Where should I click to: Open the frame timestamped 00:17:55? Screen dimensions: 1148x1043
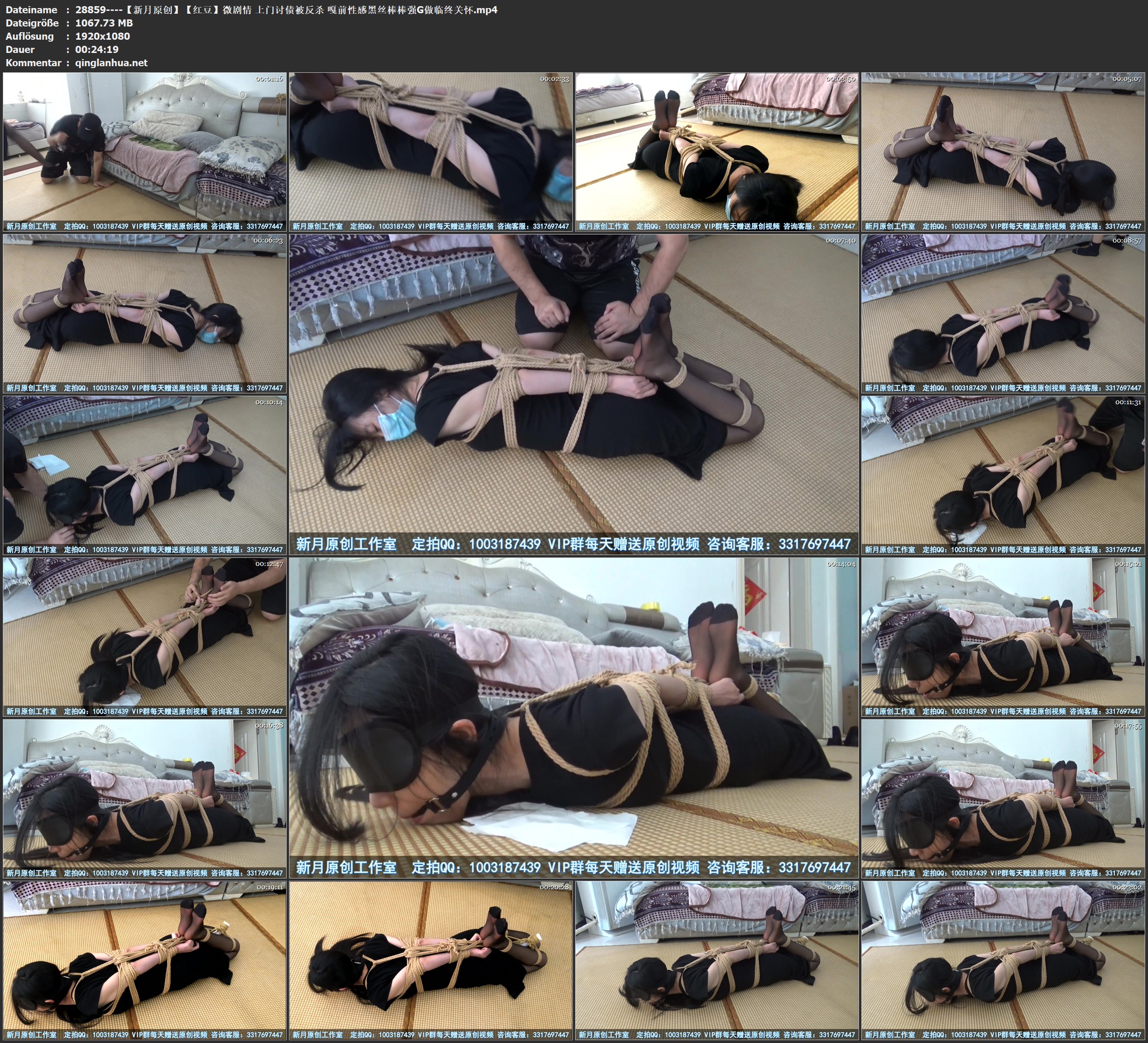(x=1003, y=798)
